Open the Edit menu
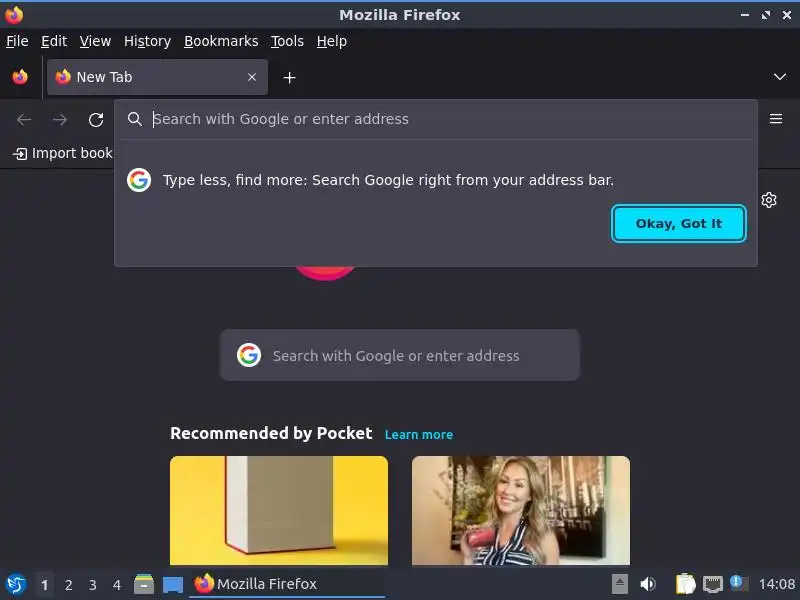The height and width of the screenshot is (600, 800). pos(54,41)
